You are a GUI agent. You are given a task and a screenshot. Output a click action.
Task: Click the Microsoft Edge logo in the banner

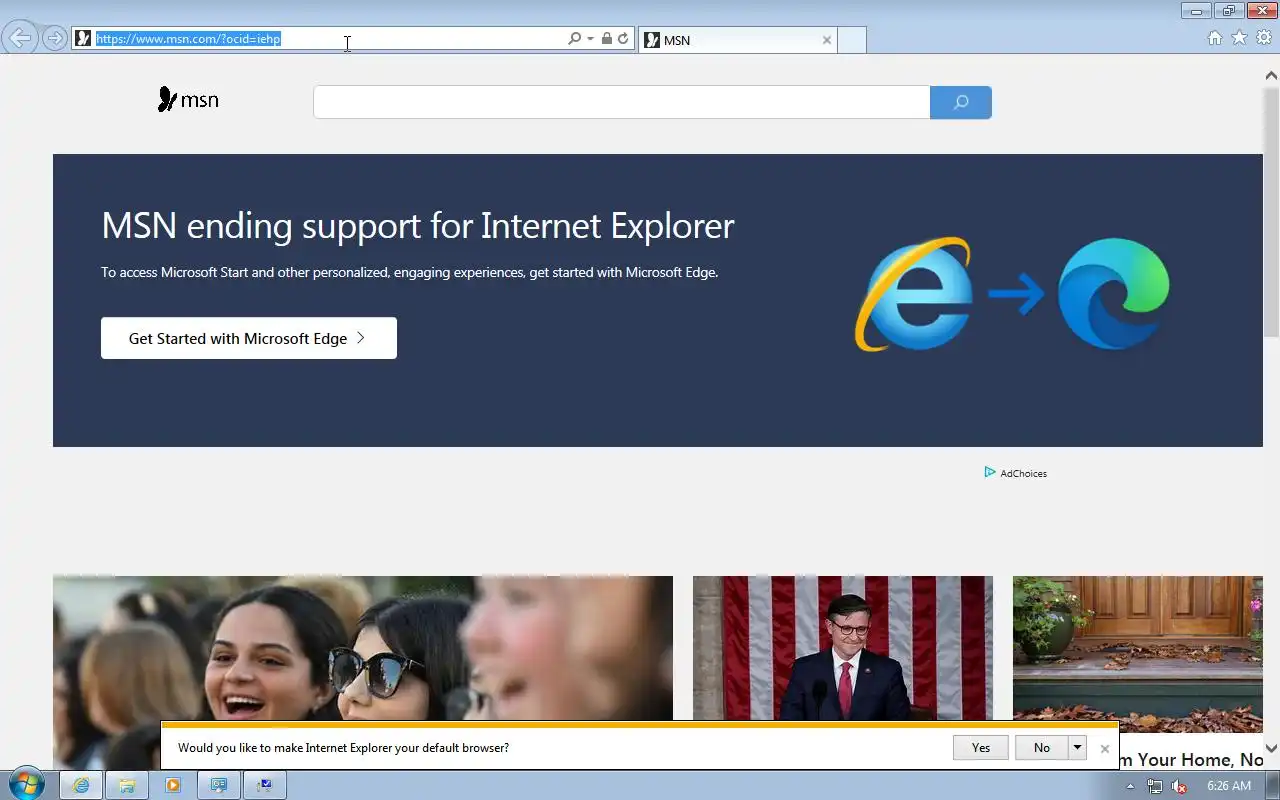[x=1114, y=294]
